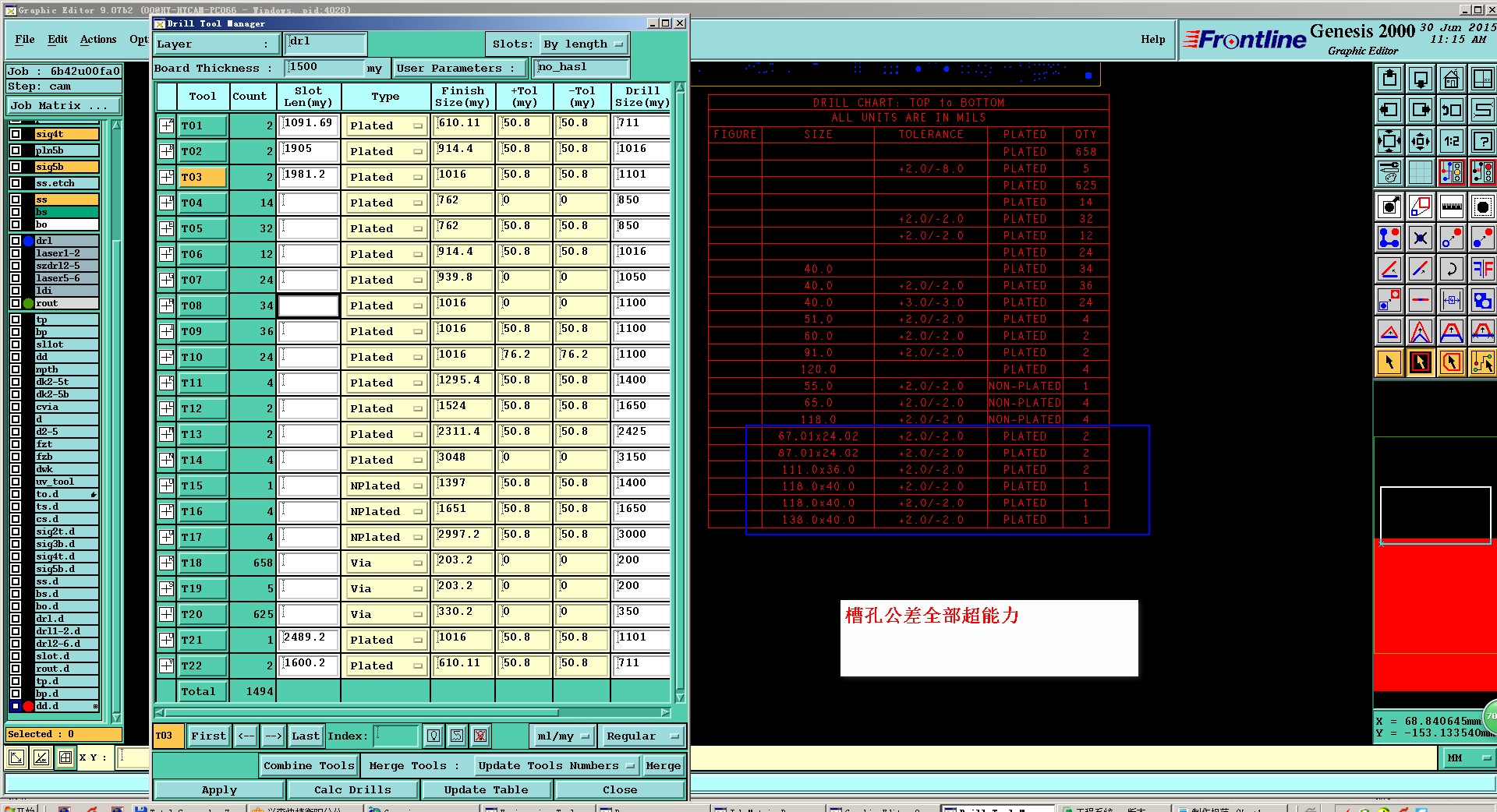
Task: Click the pan left arrow icon
Action: point(1389,110)
